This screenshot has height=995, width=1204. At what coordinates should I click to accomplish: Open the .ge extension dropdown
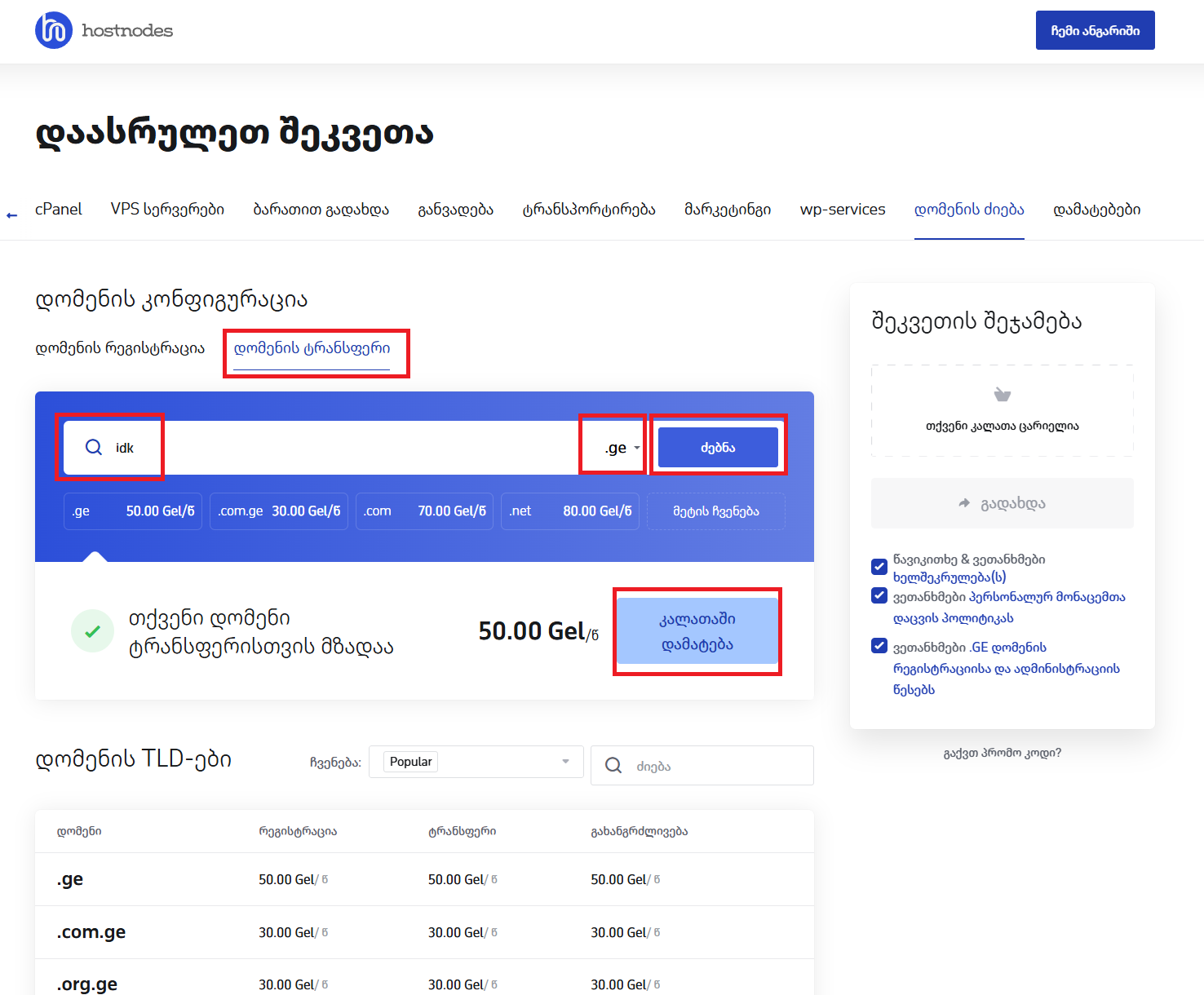(x=622, y=448)
